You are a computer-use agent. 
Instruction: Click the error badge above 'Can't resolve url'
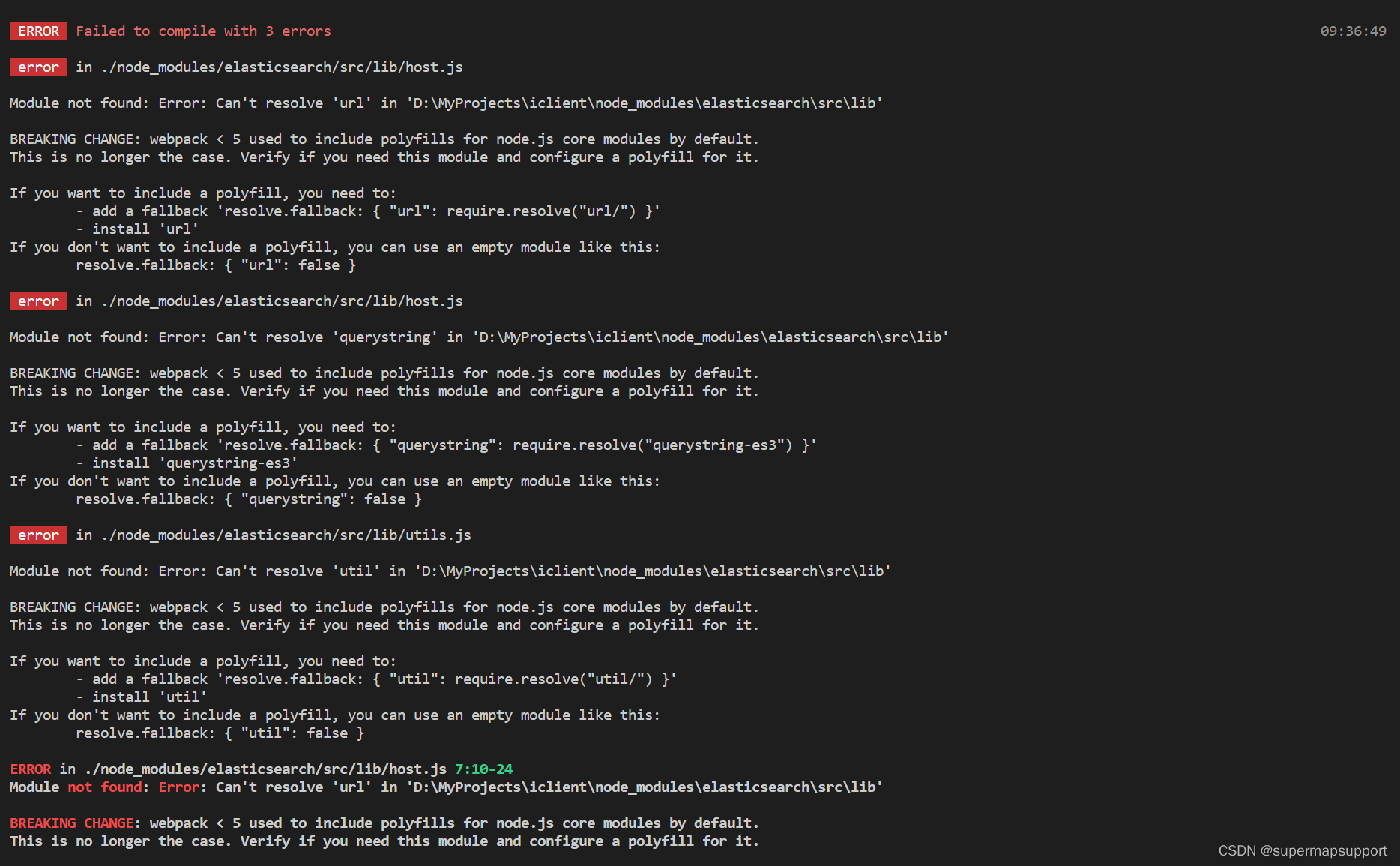pyautogui.click(x=38, y=67)
